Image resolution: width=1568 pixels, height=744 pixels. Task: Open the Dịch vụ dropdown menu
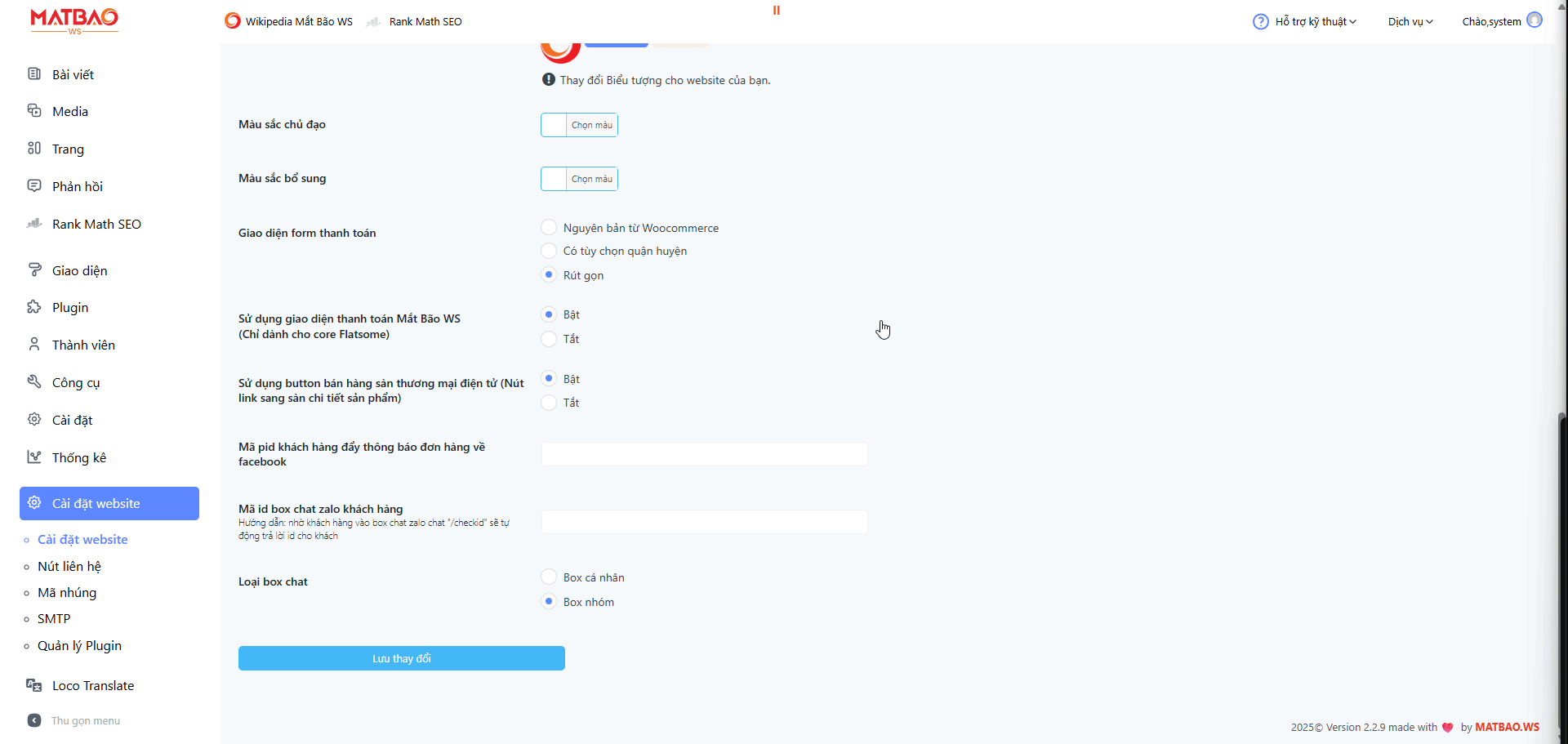tap(1410, 21)
